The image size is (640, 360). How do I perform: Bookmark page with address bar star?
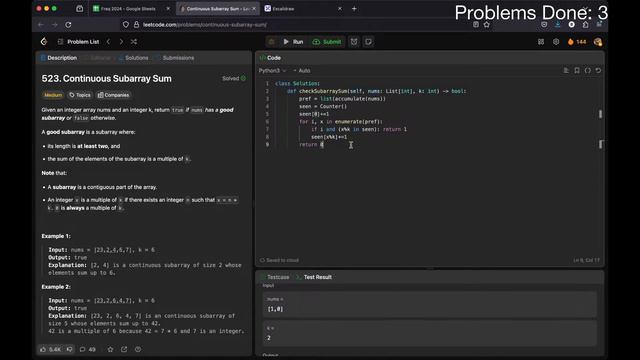487,25
